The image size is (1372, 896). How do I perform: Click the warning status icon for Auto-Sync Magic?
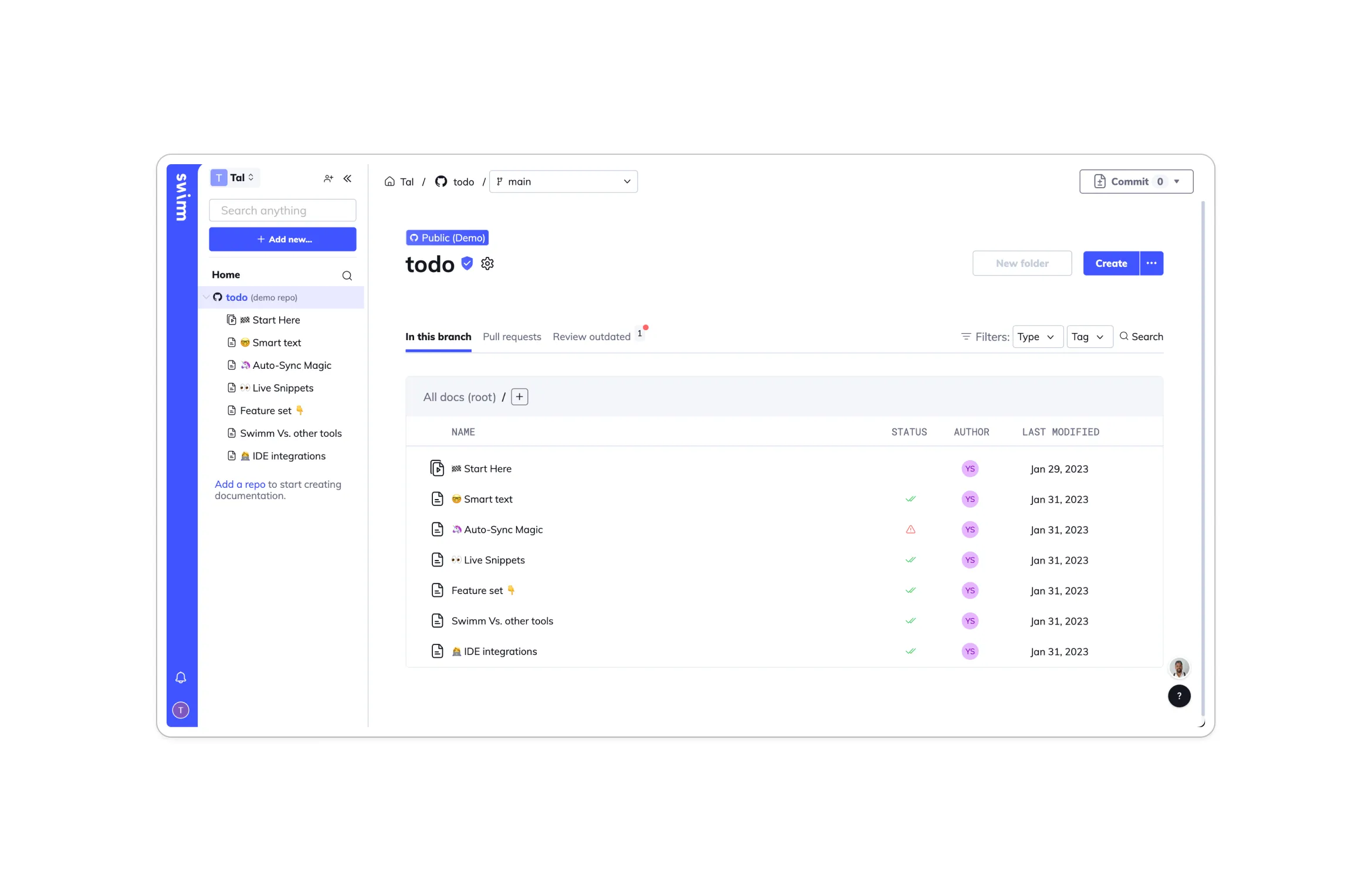pos(910,530)
